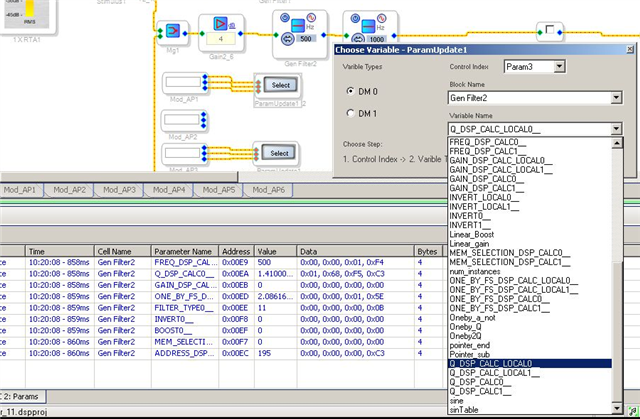Click the 500 frequency field in Gen Filter2
The height and width of the screenshot is (419, 640).
[x=306, y=39]
